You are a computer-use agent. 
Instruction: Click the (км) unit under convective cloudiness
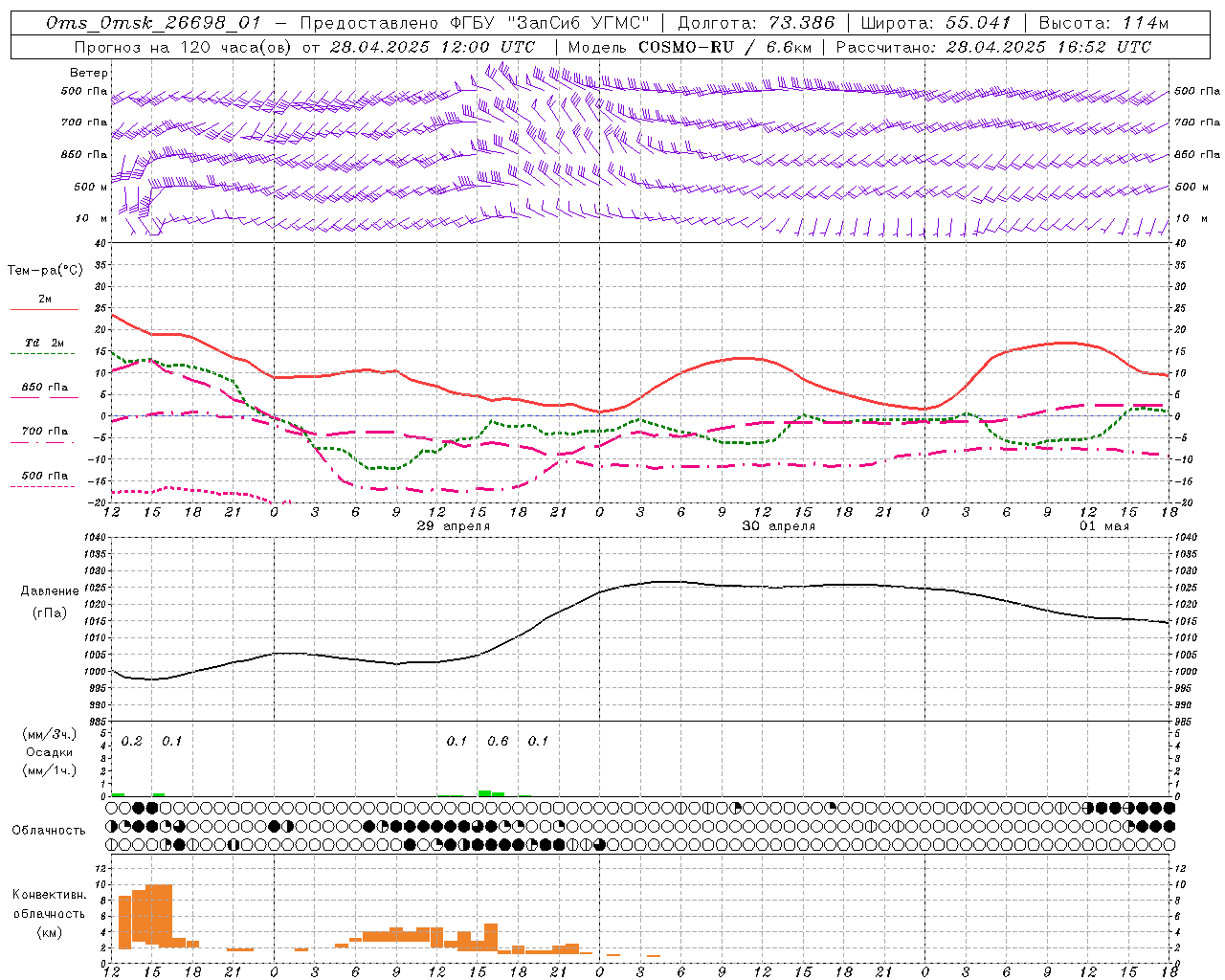tap(50, 931)
